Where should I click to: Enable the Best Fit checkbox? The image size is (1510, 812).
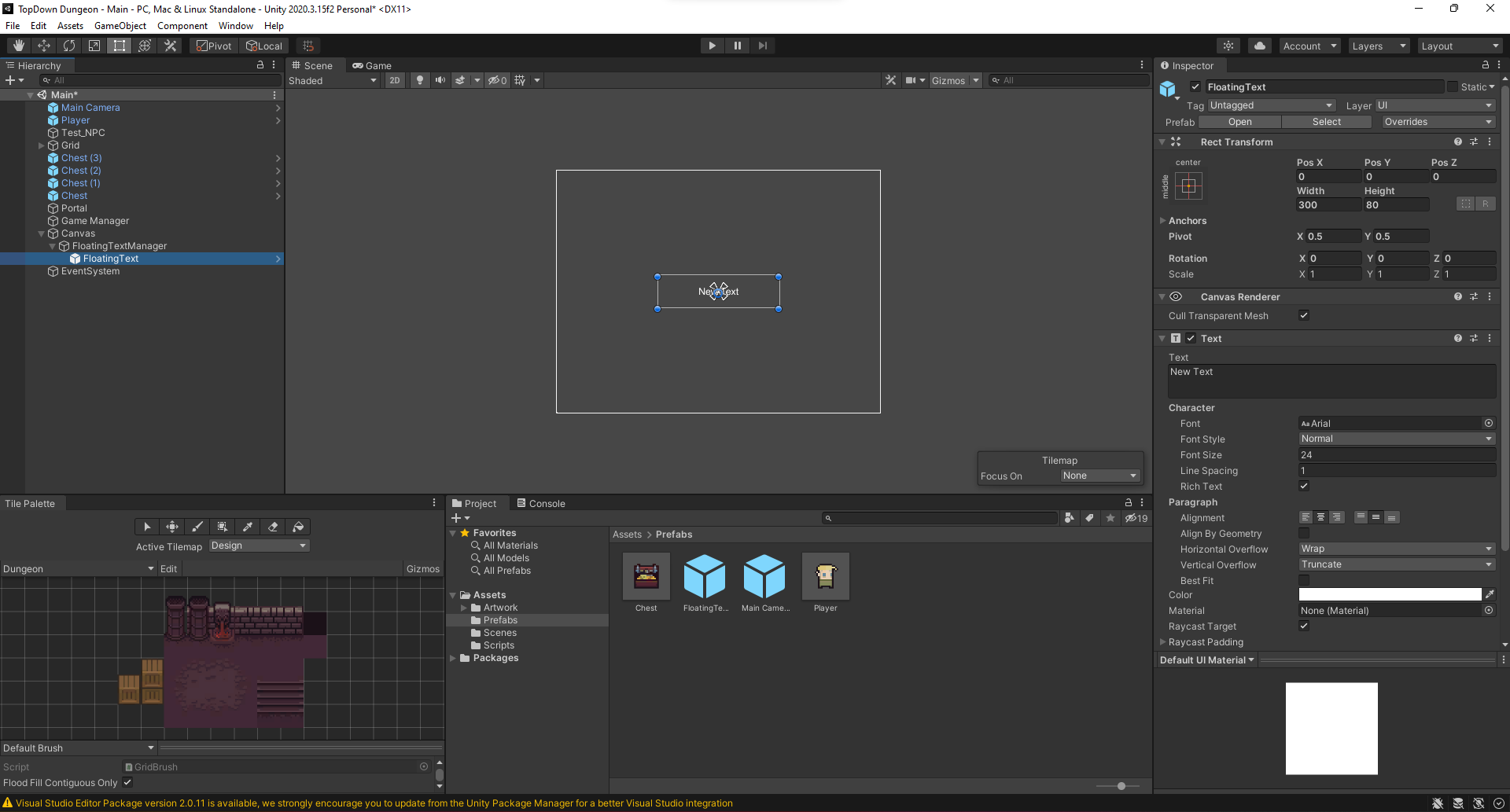coord(1304,580)
